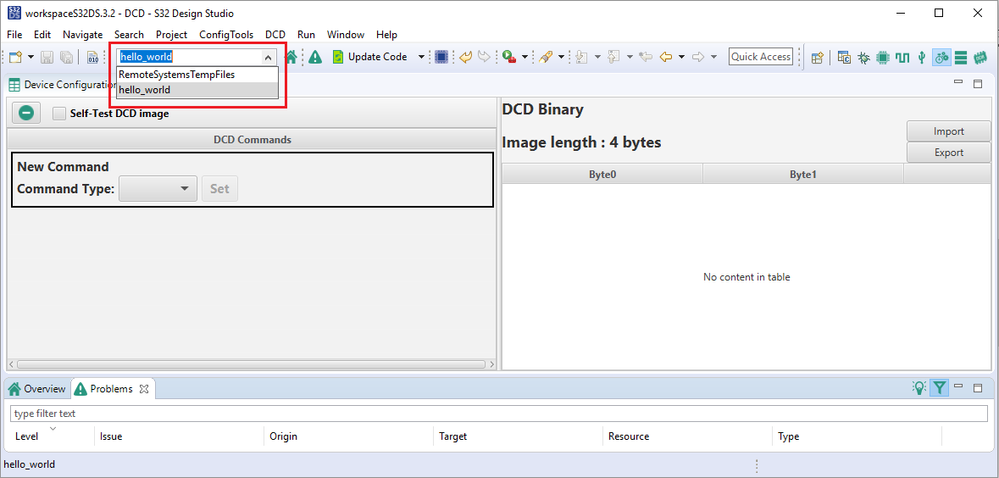The height and width of the screenshot is (478, 999).
Task: Select the Device Configuration tab
Action: [x=61, y=85]
